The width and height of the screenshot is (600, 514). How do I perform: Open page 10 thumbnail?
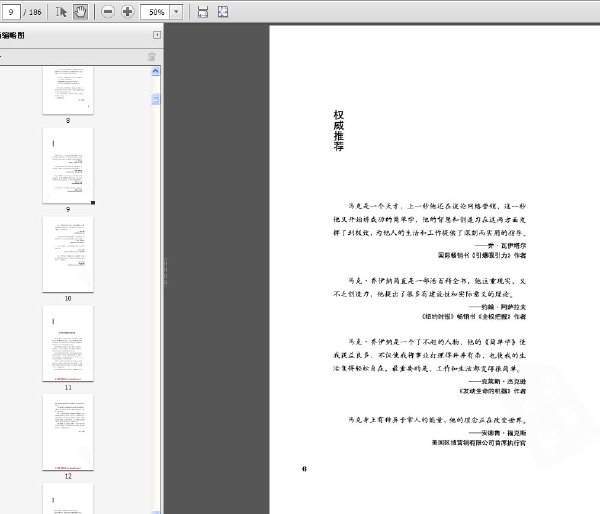click(x=68, y=254)
